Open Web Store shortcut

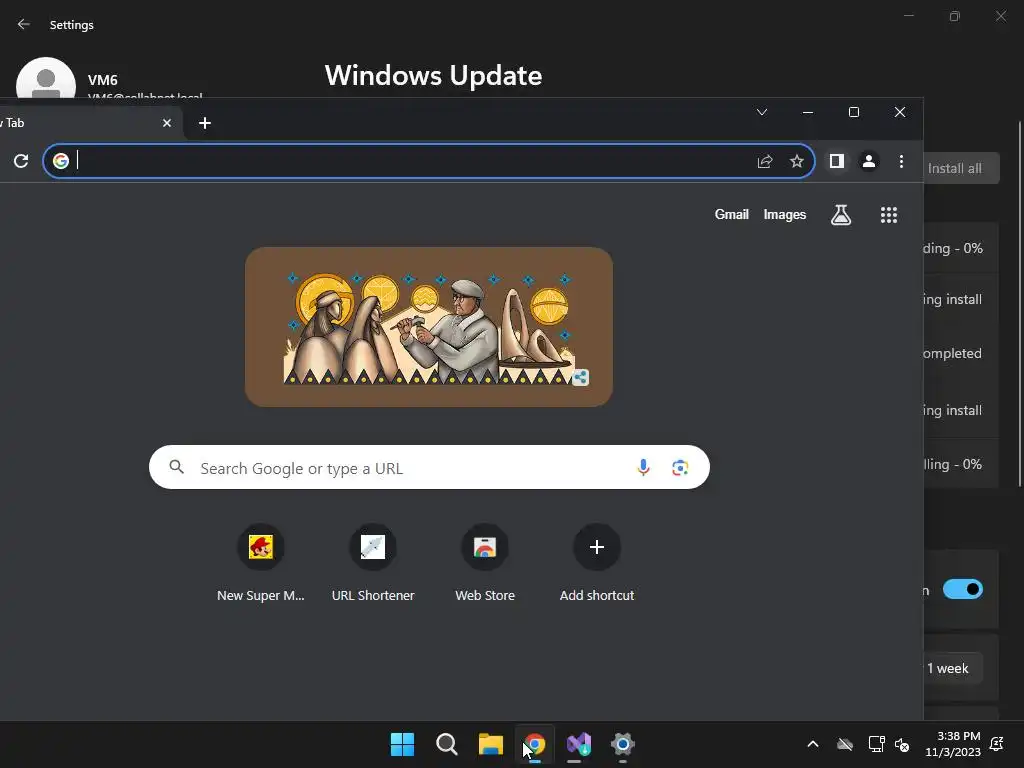485,562
